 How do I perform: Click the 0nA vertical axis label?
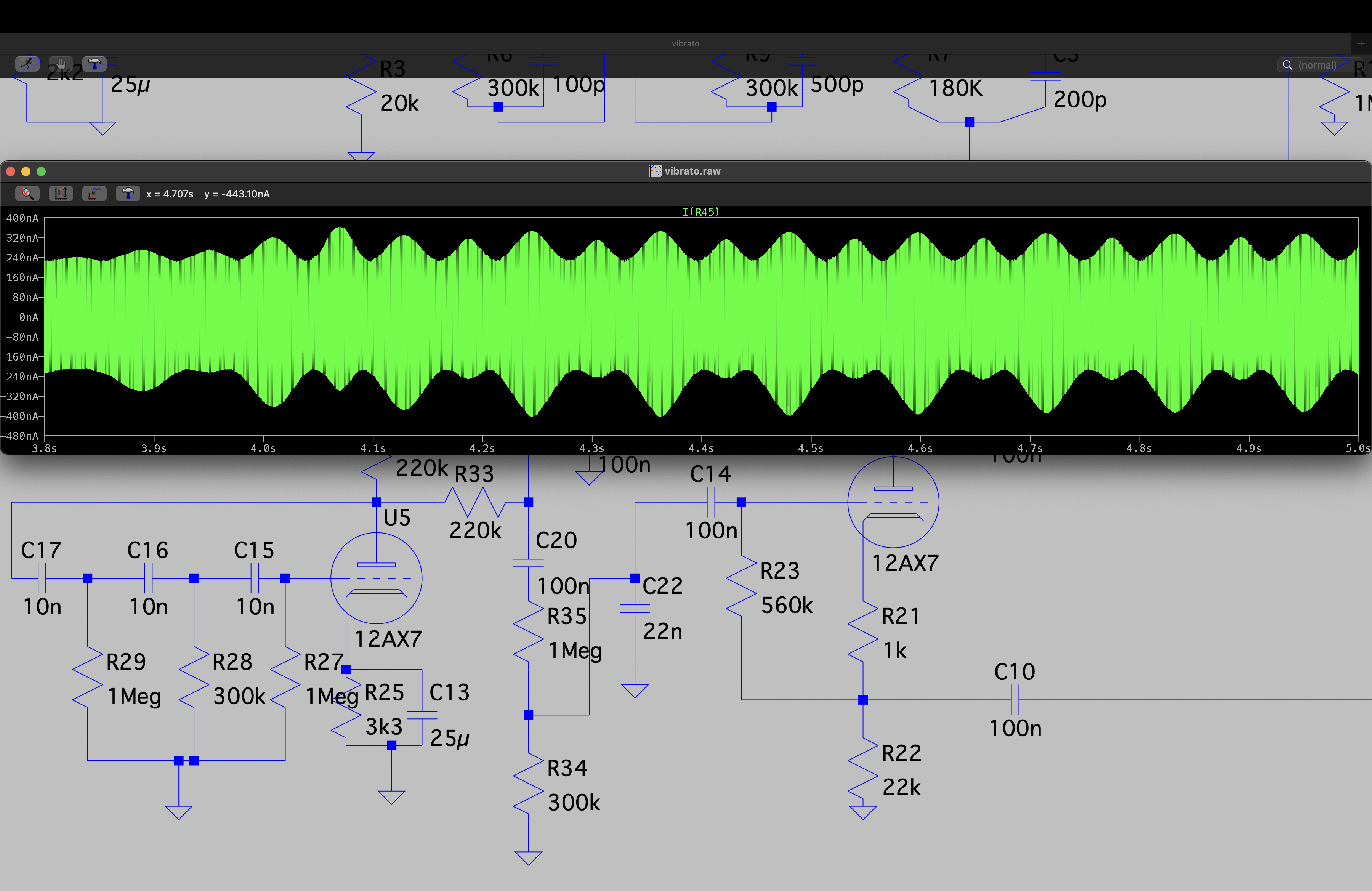(29, 317)
